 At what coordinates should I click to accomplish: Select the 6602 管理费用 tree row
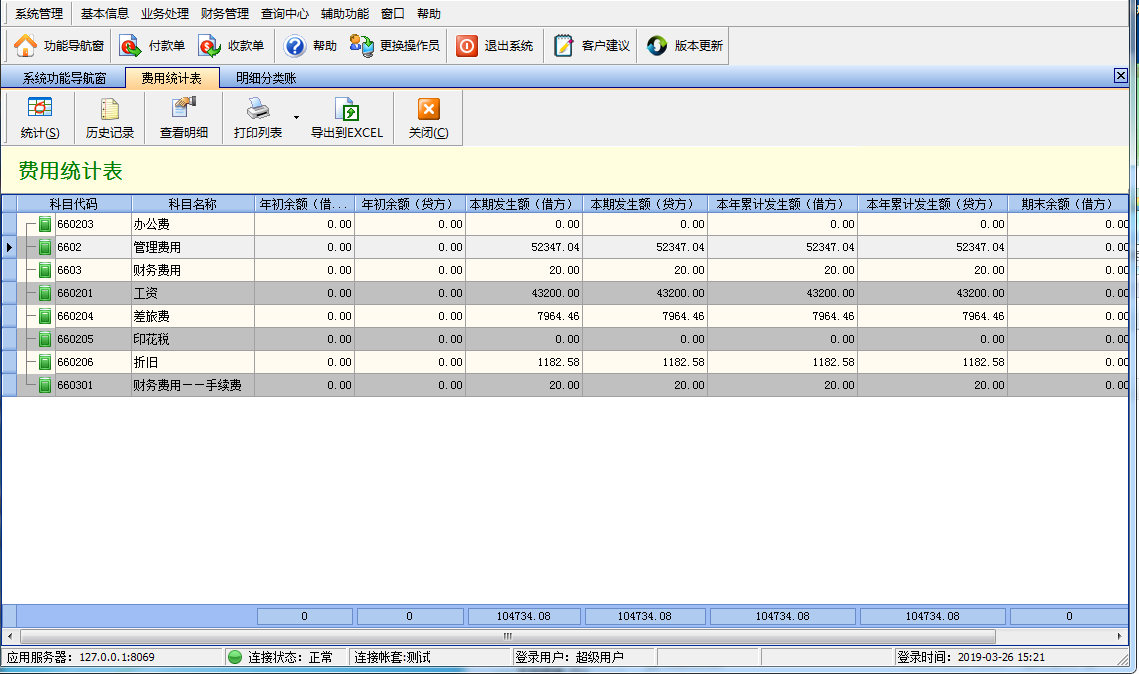click(564, 247)
